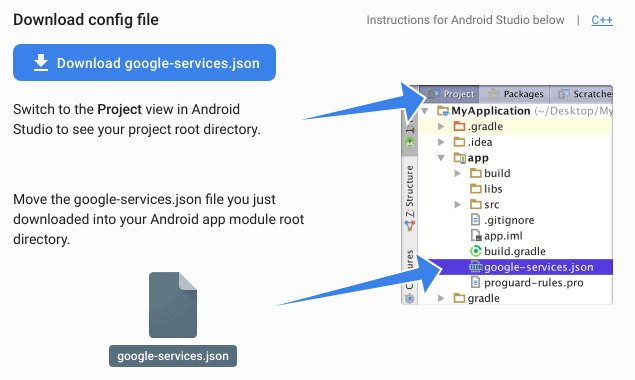Click the google-services.json JSON icon in tree

[x=476, y=267]
